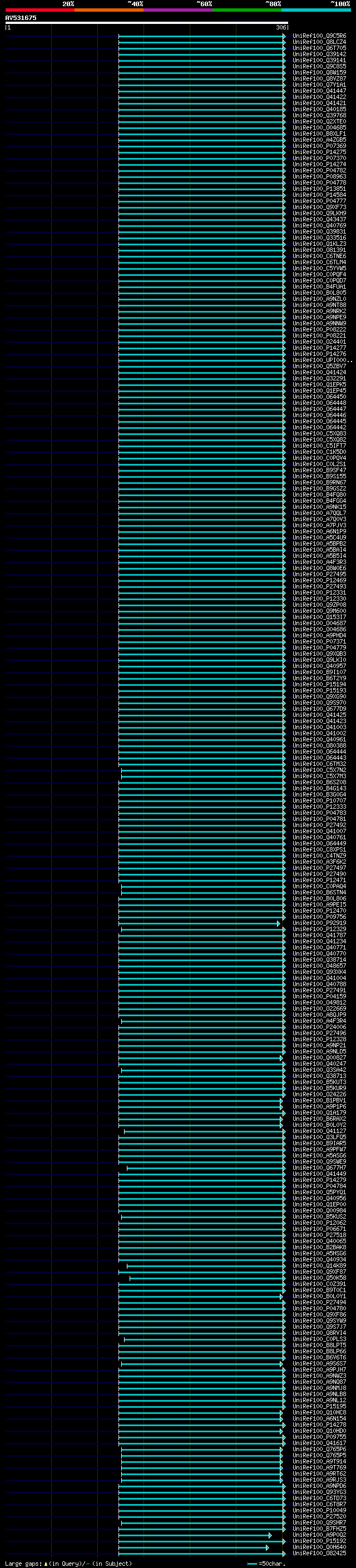This screenshot has width=356, height=1568.
Task: Click hit label UniRef100_C8XPS1
Action: pyautogui.click(x=319, y=850)
